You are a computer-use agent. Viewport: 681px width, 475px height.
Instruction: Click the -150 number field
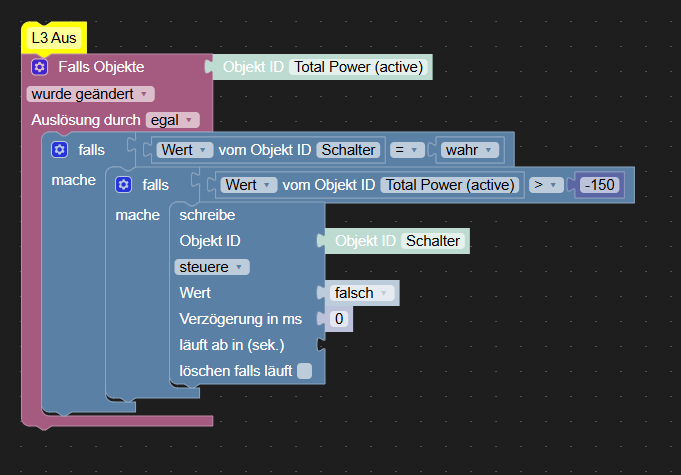coord(600,185)
